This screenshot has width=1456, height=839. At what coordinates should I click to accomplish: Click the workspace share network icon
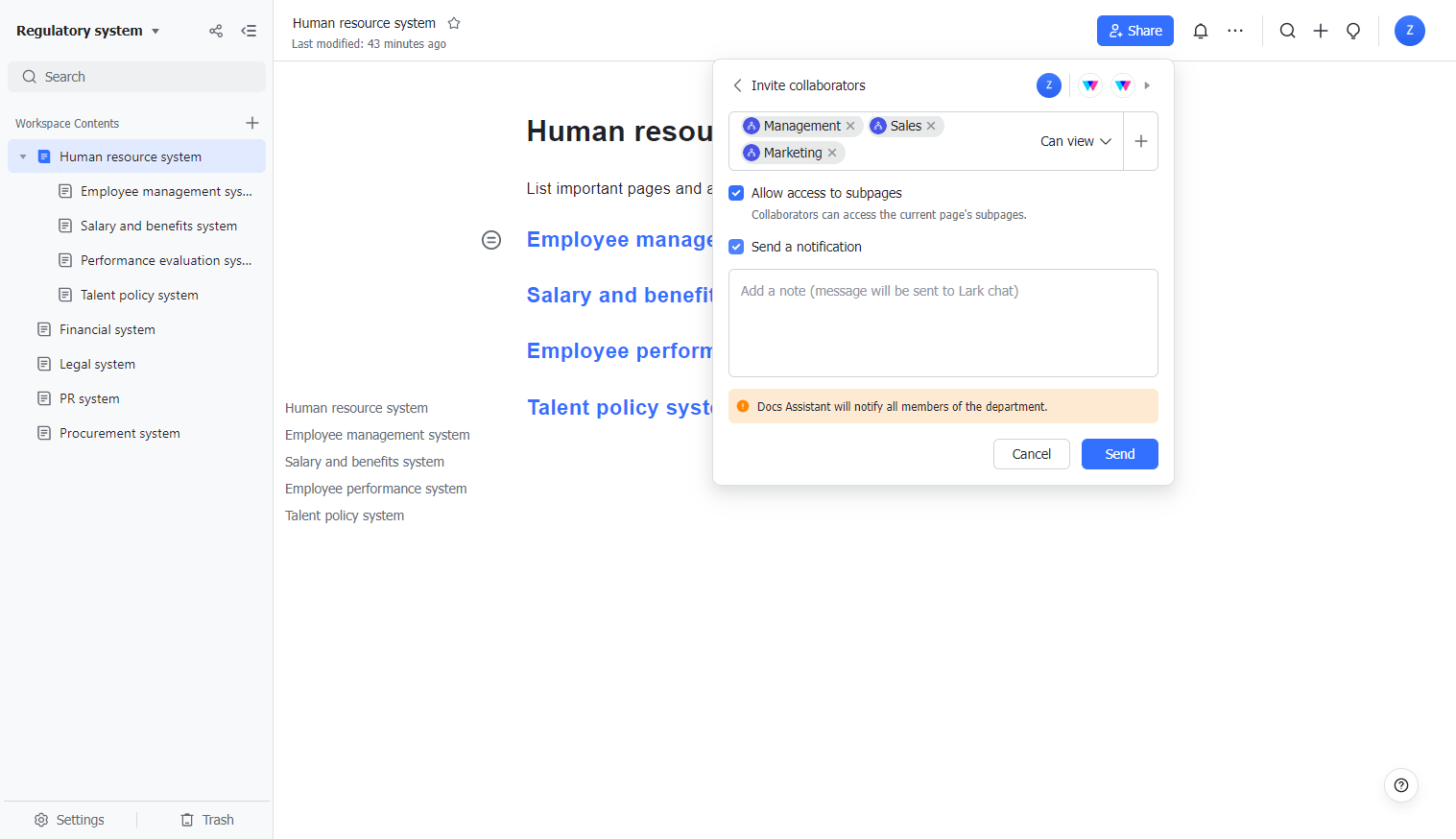tap(216, 31)
